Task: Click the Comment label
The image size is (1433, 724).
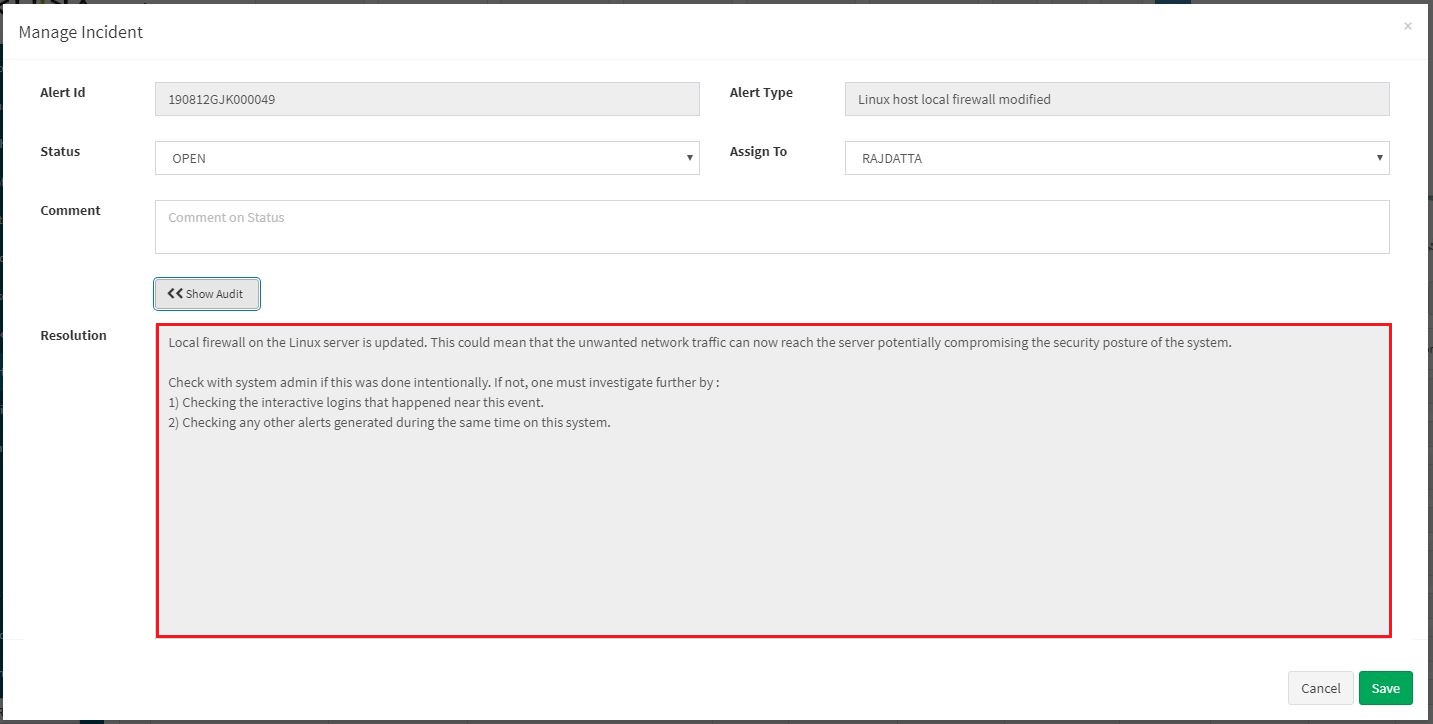Action: pyautogui.click(x=70, y=211)
